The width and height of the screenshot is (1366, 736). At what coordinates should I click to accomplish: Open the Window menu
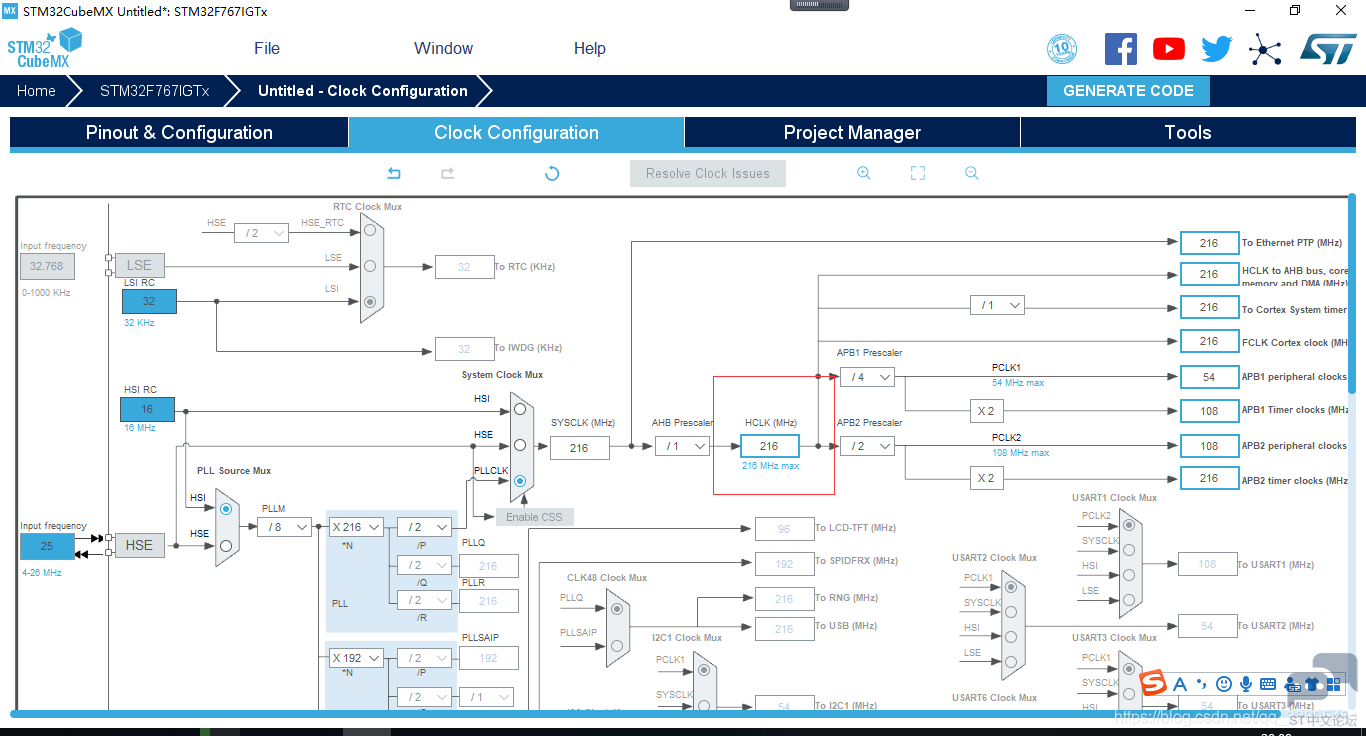[444, 48]
